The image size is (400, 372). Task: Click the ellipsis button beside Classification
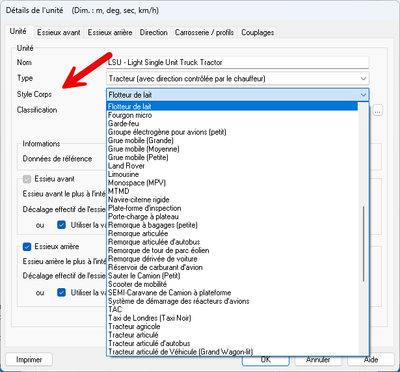pyautogui.click(x=377, y=110)
